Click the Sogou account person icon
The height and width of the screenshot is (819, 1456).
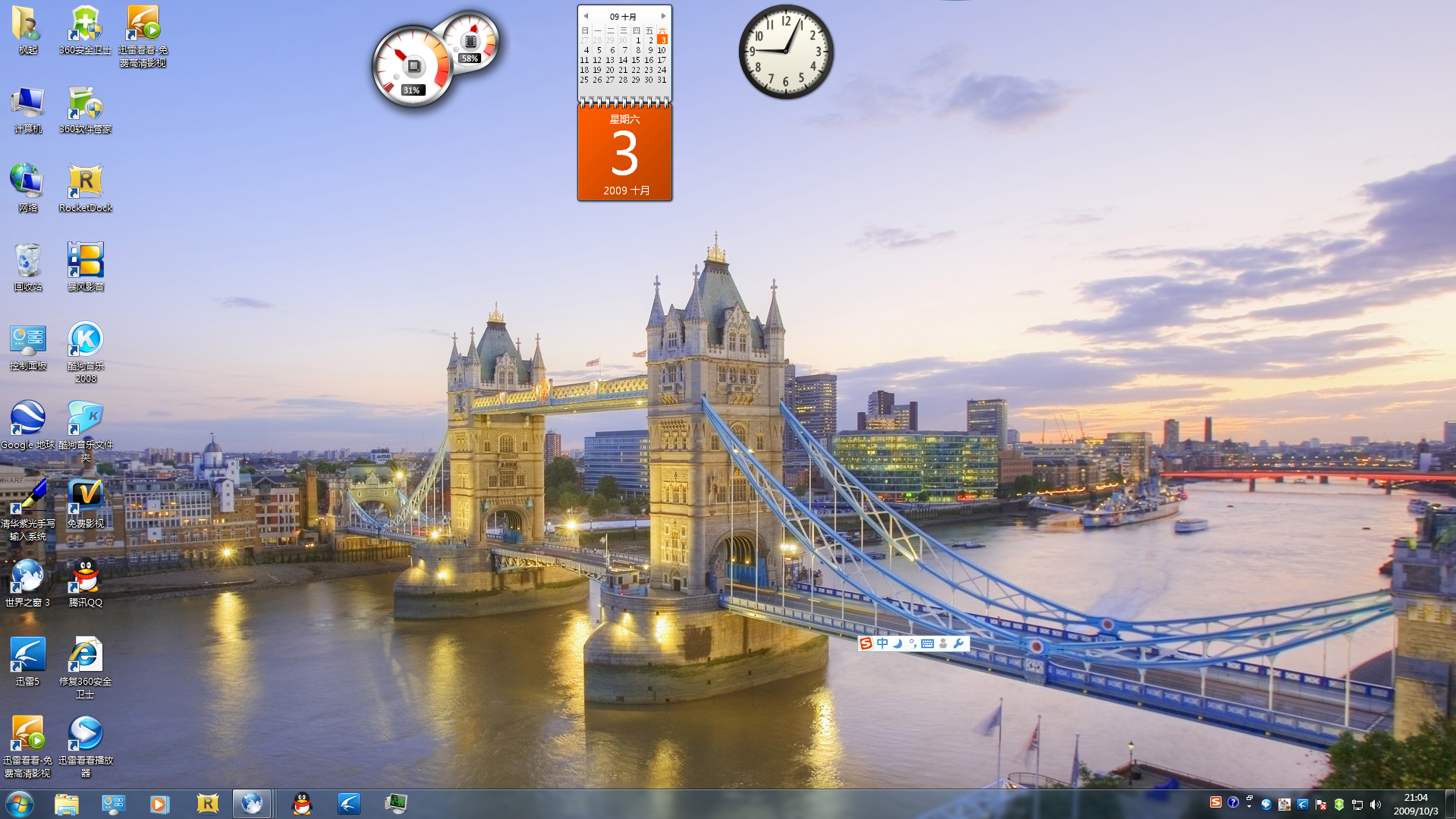click(x=943, y=644)
